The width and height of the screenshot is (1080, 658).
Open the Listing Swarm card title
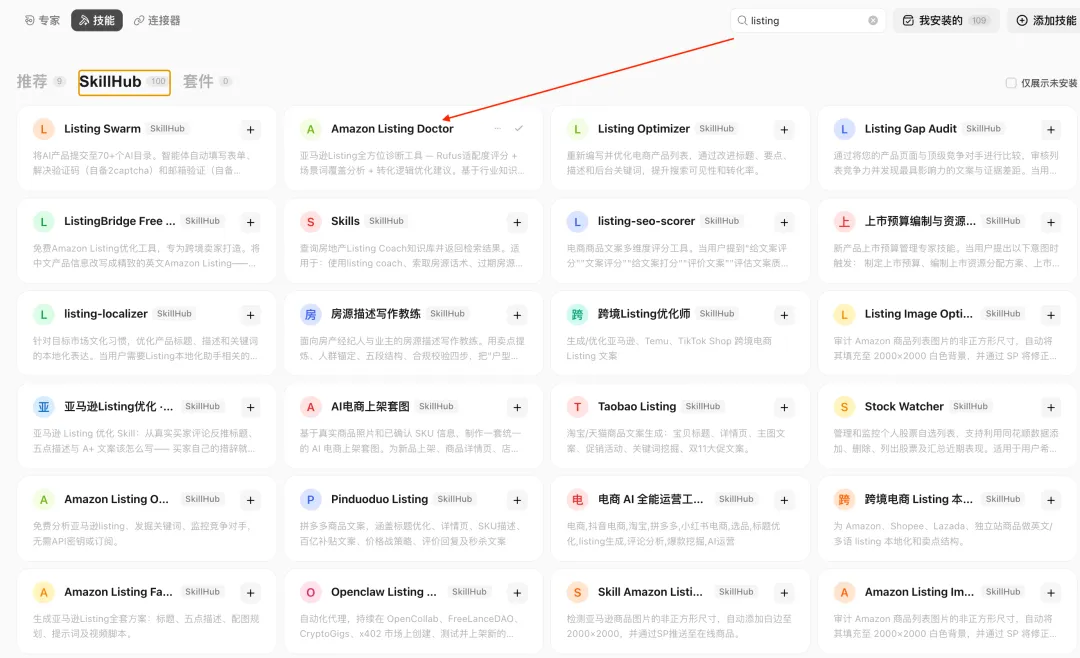click(x=102, y=129)
